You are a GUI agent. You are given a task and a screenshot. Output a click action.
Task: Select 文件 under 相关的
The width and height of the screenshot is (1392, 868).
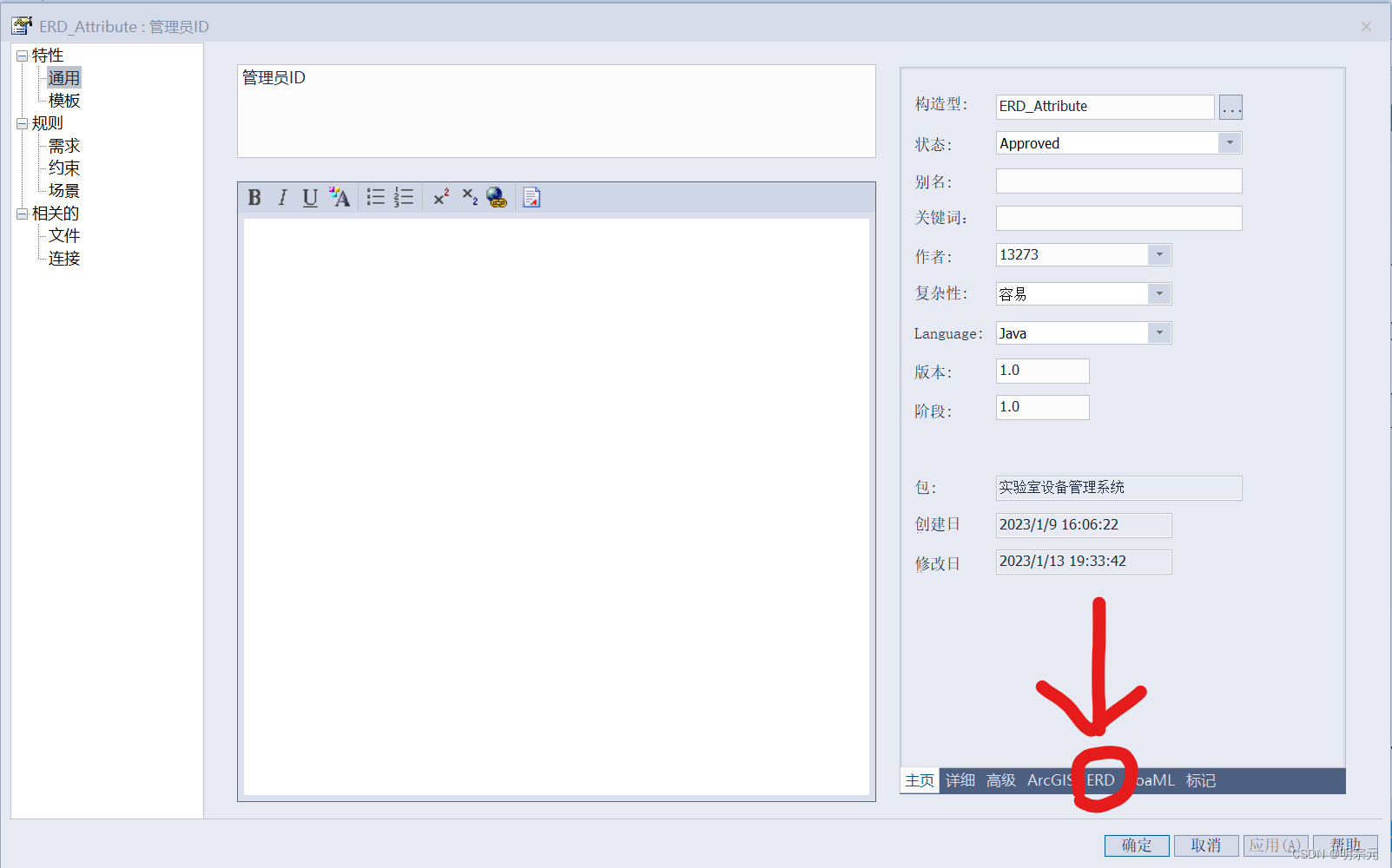pyautogui.click(x=64, y=236)
